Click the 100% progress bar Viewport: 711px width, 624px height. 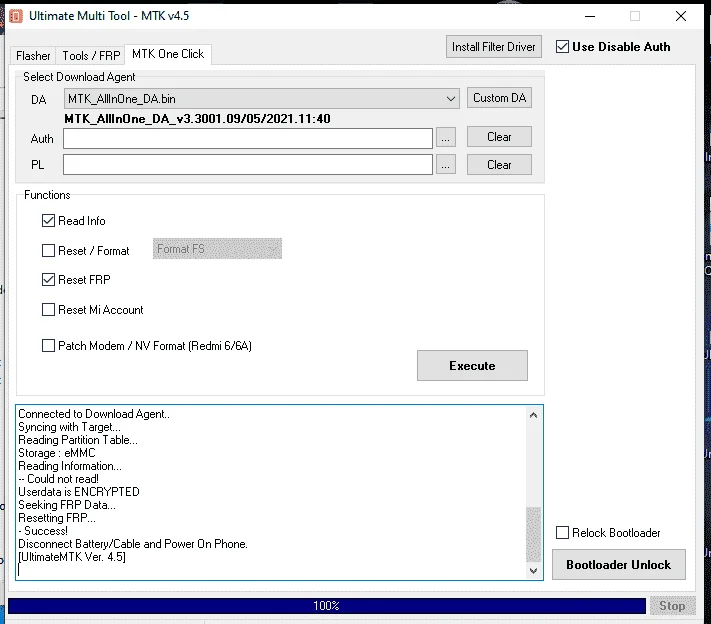pyautogui.click(x=326, y=606)
